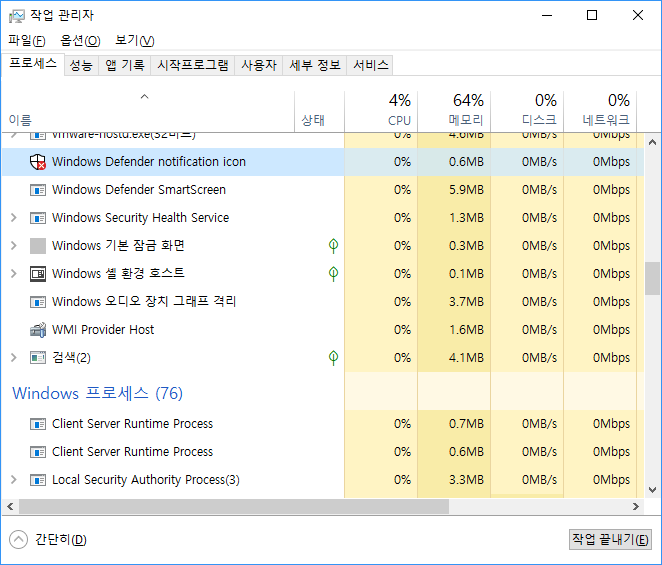
Task: Click the Task Manager app icon in title bar
Action: click(x=16, y=16)
